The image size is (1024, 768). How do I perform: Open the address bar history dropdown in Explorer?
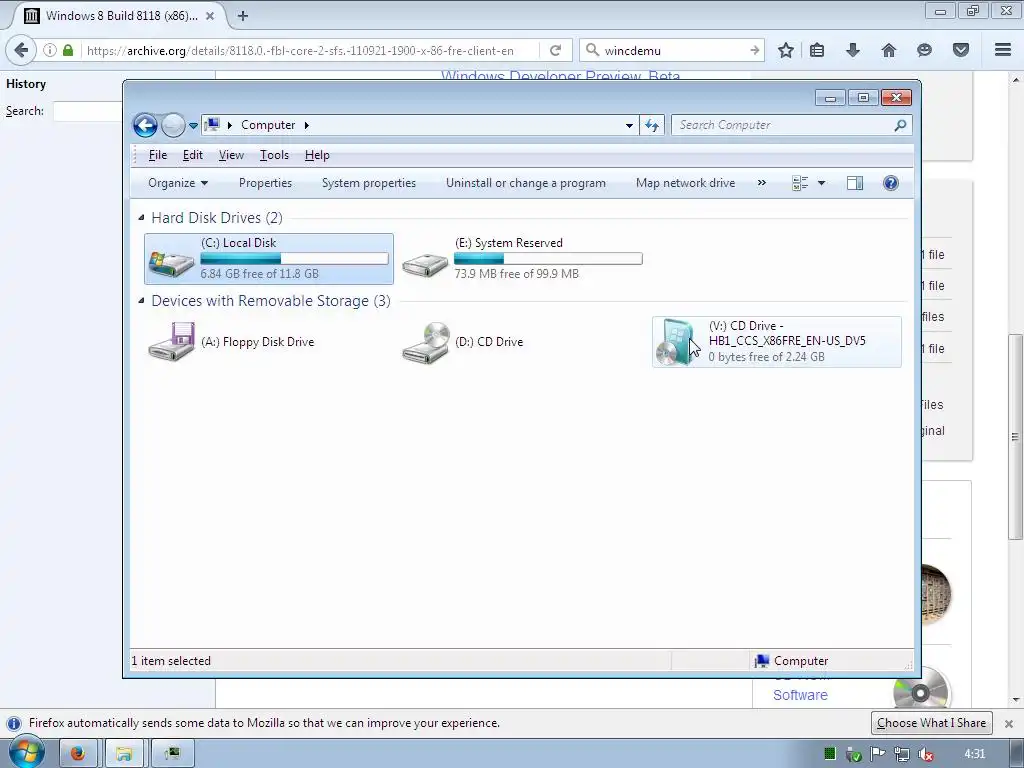(x=629, y=125)
